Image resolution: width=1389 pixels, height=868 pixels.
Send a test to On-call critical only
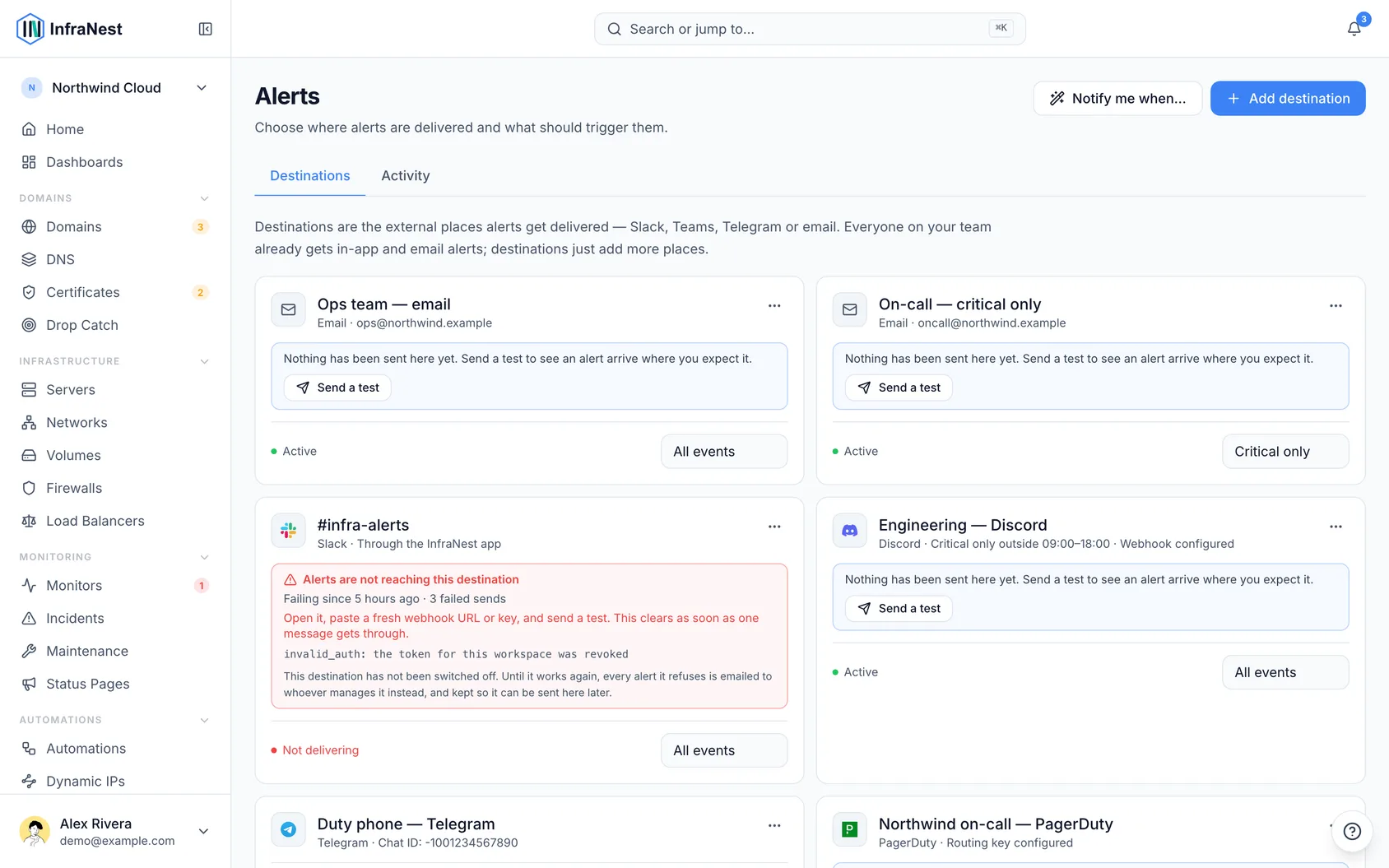899,388
